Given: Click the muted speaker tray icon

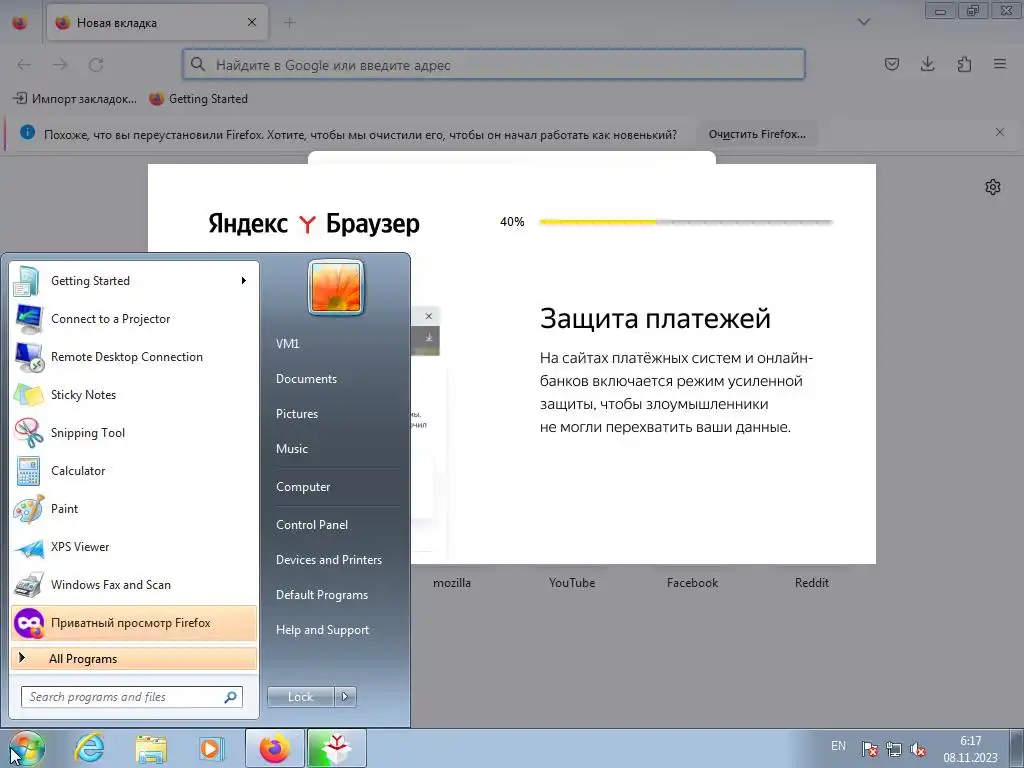Looking at the screenshot, I should coord(918,749).
